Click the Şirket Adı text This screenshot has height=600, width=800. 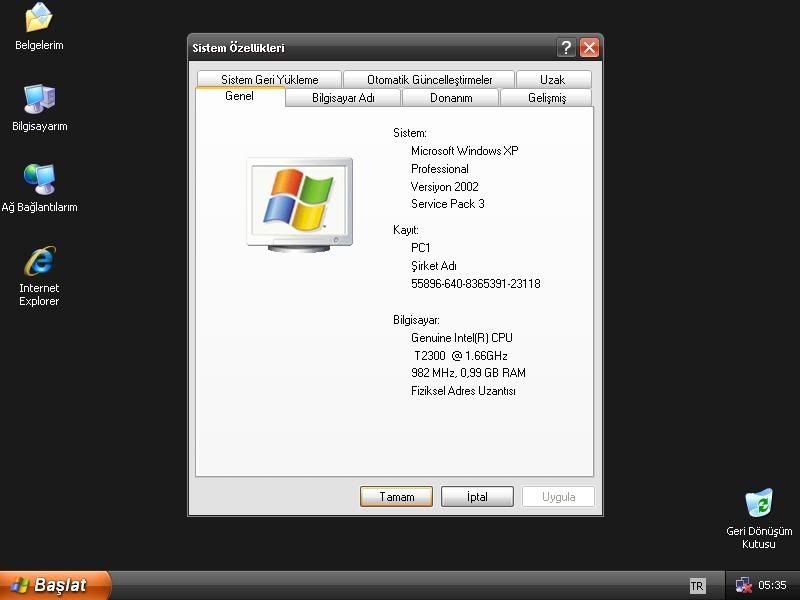coord(434,266)
